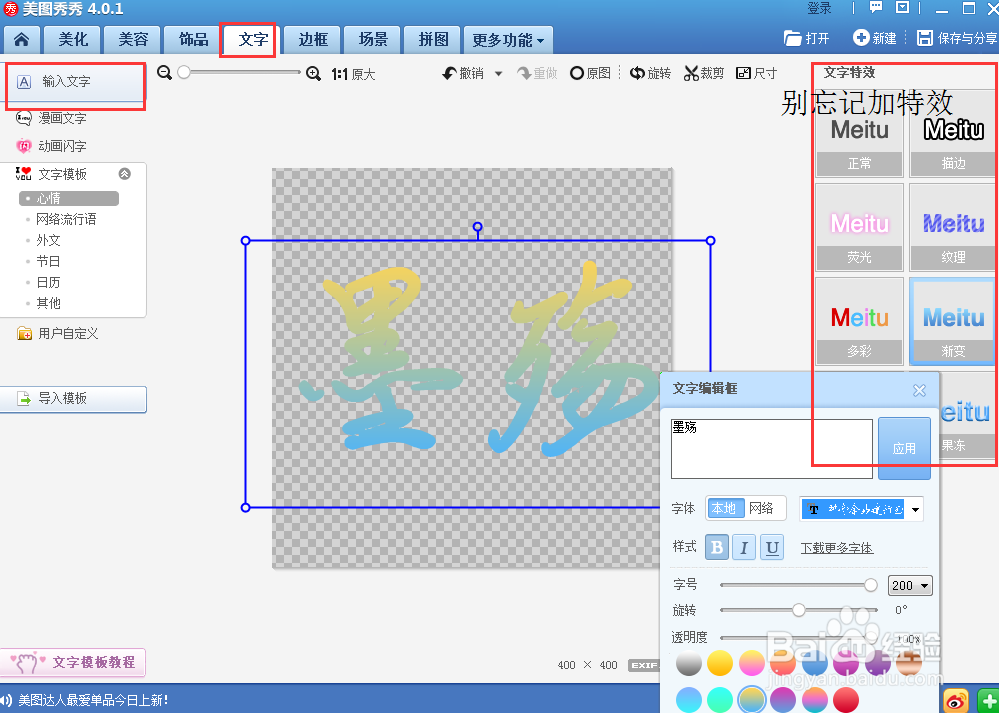Select the 网络流行语 template category
999x713 pixels.
click(66, 219)
